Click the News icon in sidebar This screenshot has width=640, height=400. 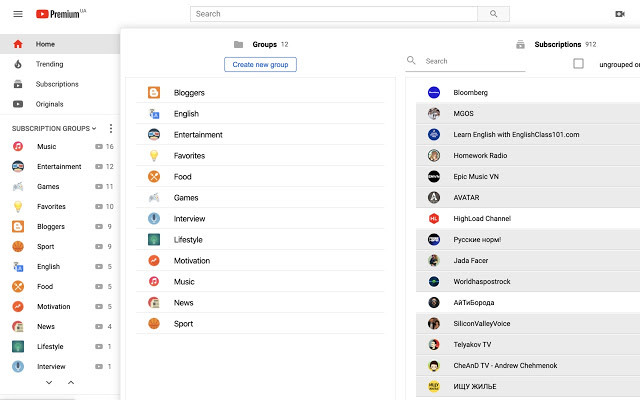[18, 327]
